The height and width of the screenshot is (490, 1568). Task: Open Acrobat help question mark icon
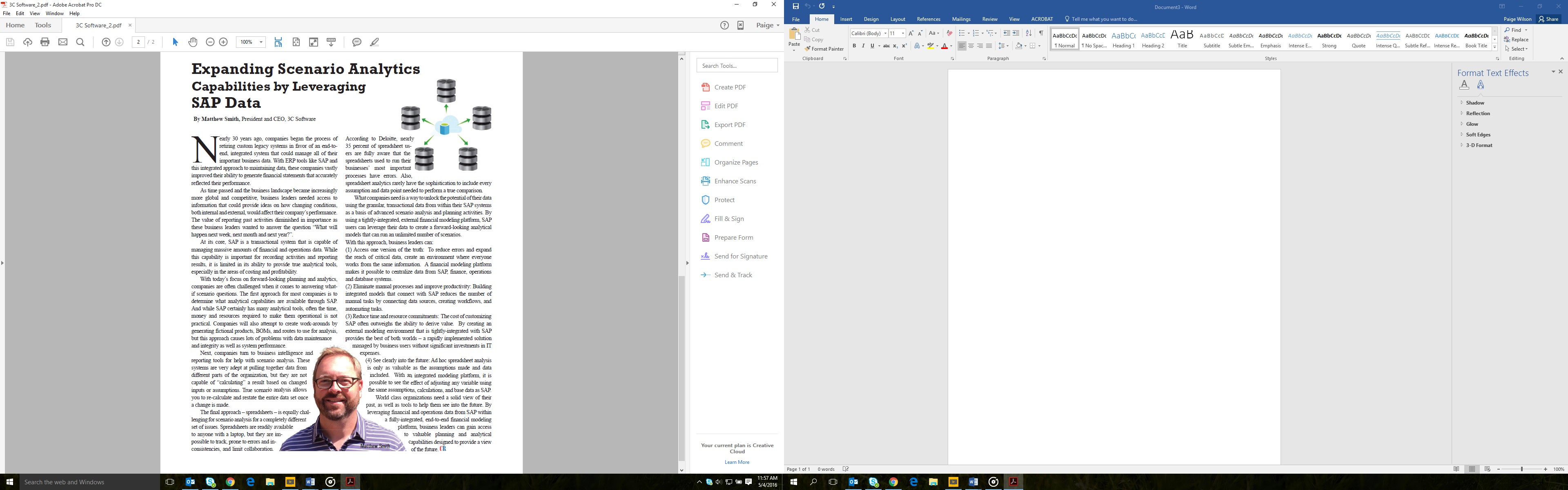tap(724, 25)
